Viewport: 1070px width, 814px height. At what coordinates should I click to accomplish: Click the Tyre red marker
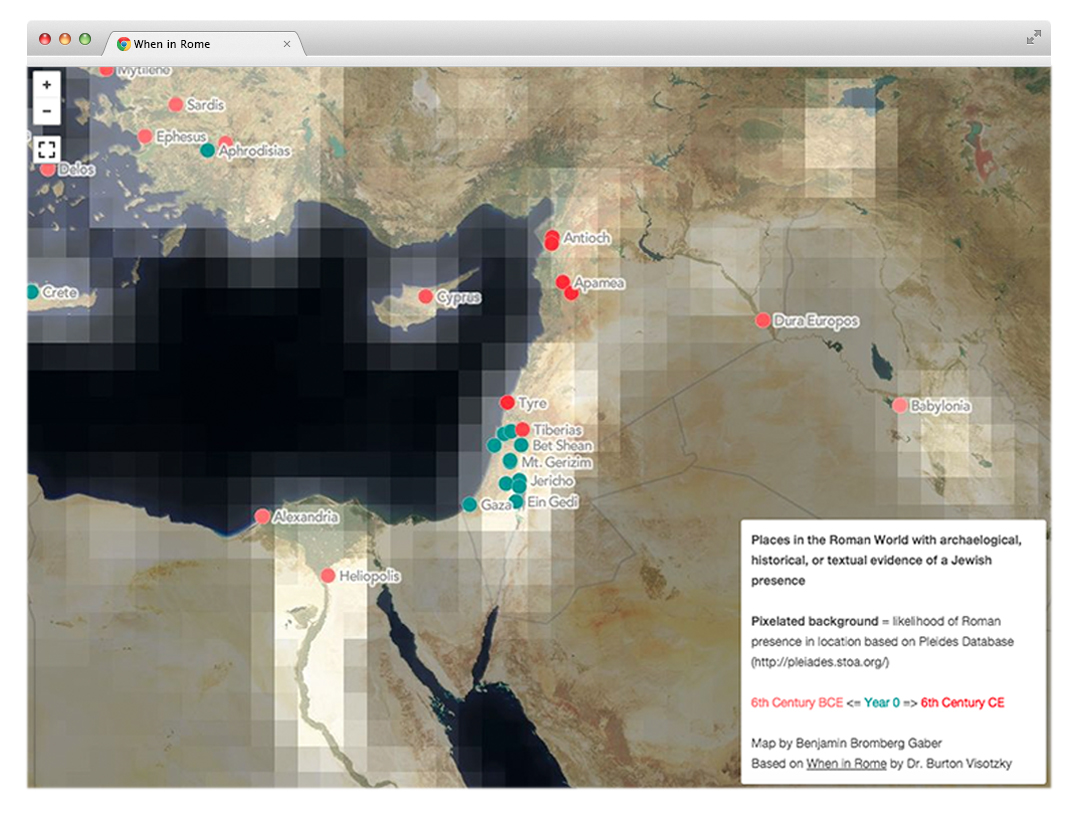pos(506,403)
